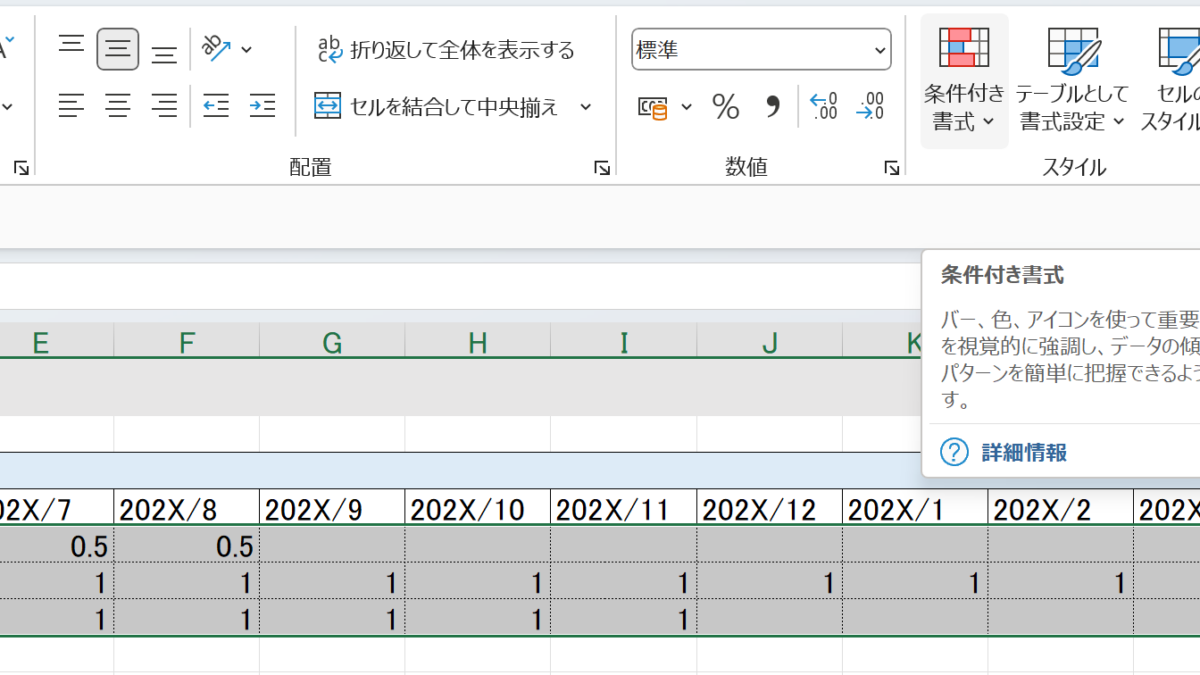Viewport: 1200px width, 675px height.
Task: Toggle 折り返して全体を表示する wrap text
Action: (x=445, y=49)
